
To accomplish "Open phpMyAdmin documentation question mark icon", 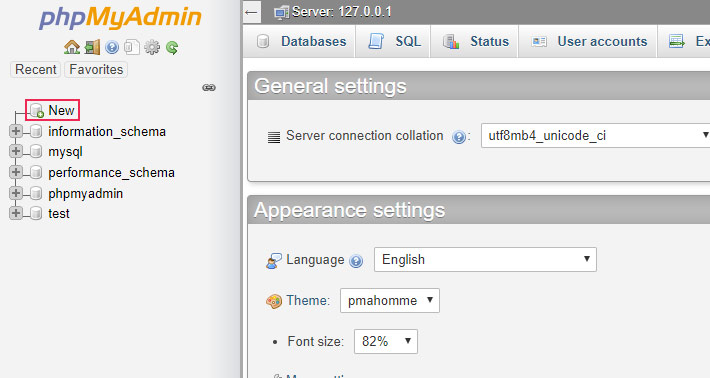I will tap(112, 47).
